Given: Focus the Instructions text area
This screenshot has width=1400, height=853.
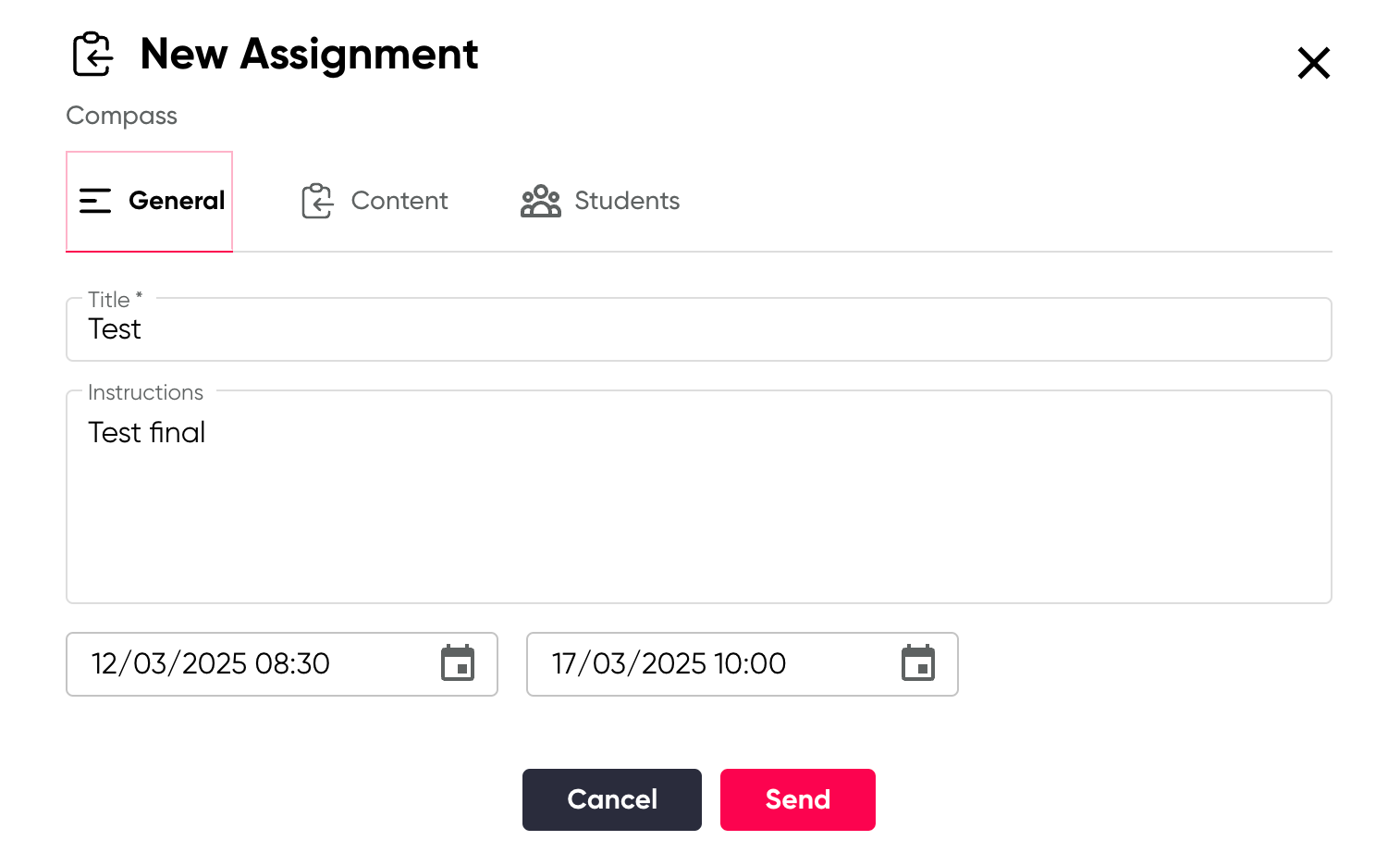Looking at the screenshot, I should [x=698, y=500].
